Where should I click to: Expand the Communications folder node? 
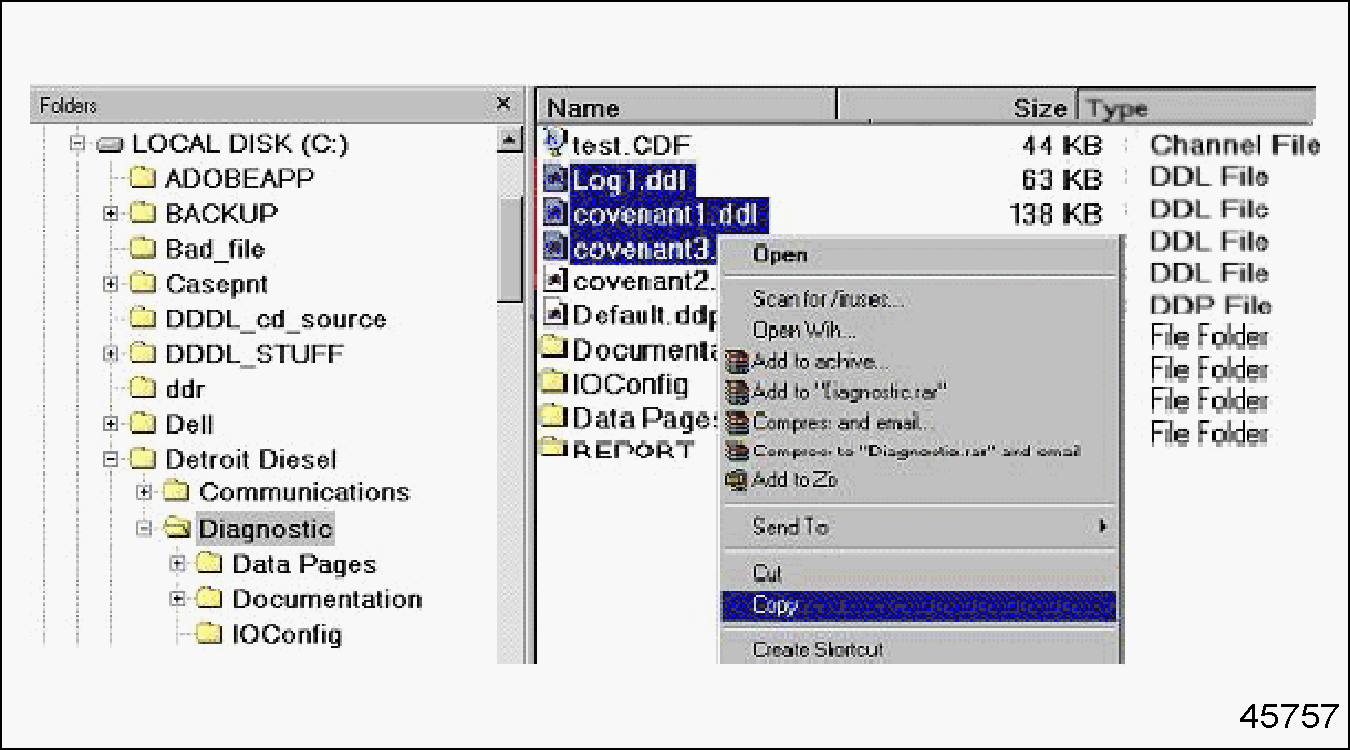(x=145, y=493)
